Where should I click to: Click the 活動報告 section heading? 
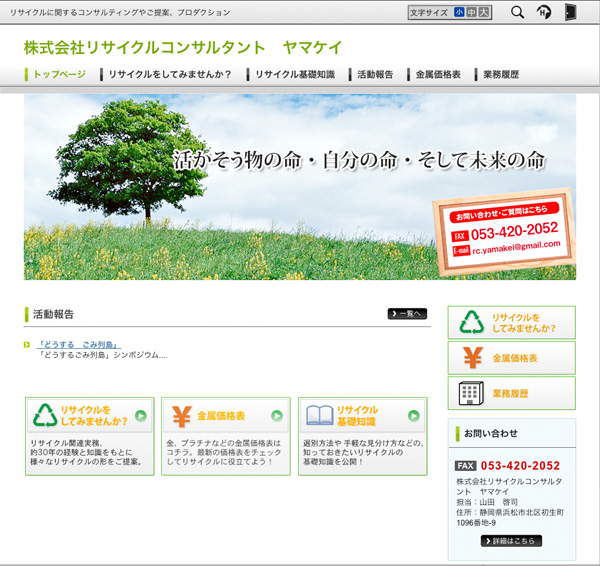point(53,314)
